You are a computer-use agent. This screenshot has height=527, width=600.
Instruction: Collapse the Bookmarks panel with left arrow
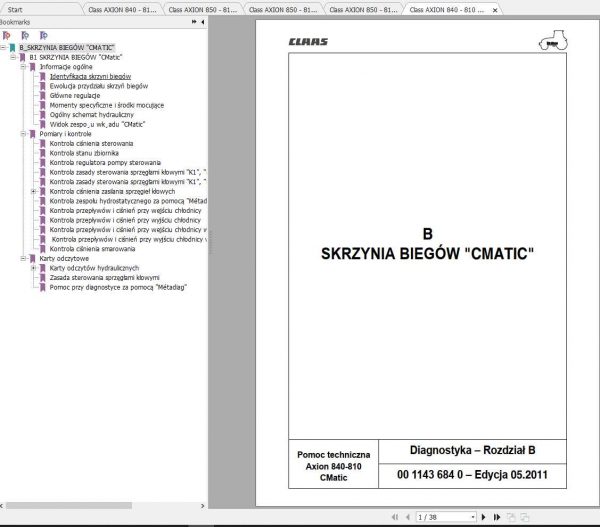(202, 22)
